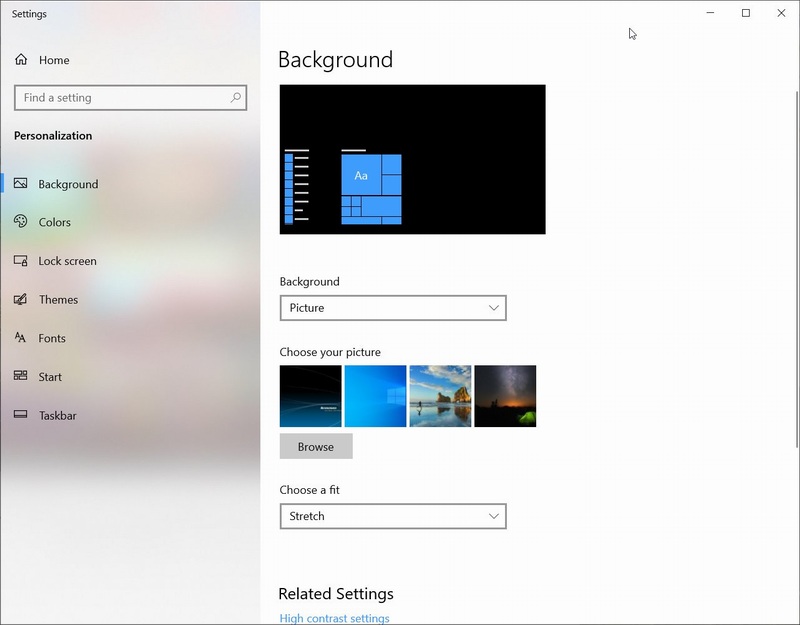Select the Background sidebar icon
Screen dimensions: 800x625
point(21,184)
